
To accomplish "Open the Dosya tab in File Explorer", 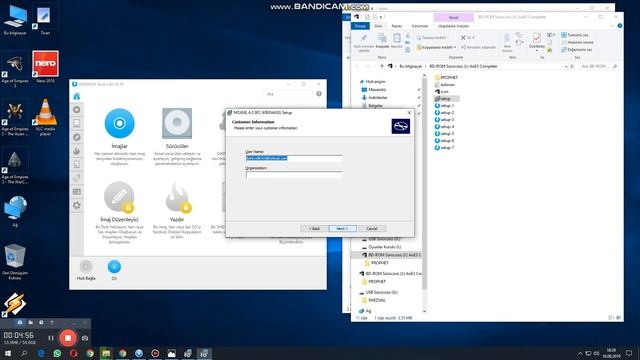I will (360, 26).
